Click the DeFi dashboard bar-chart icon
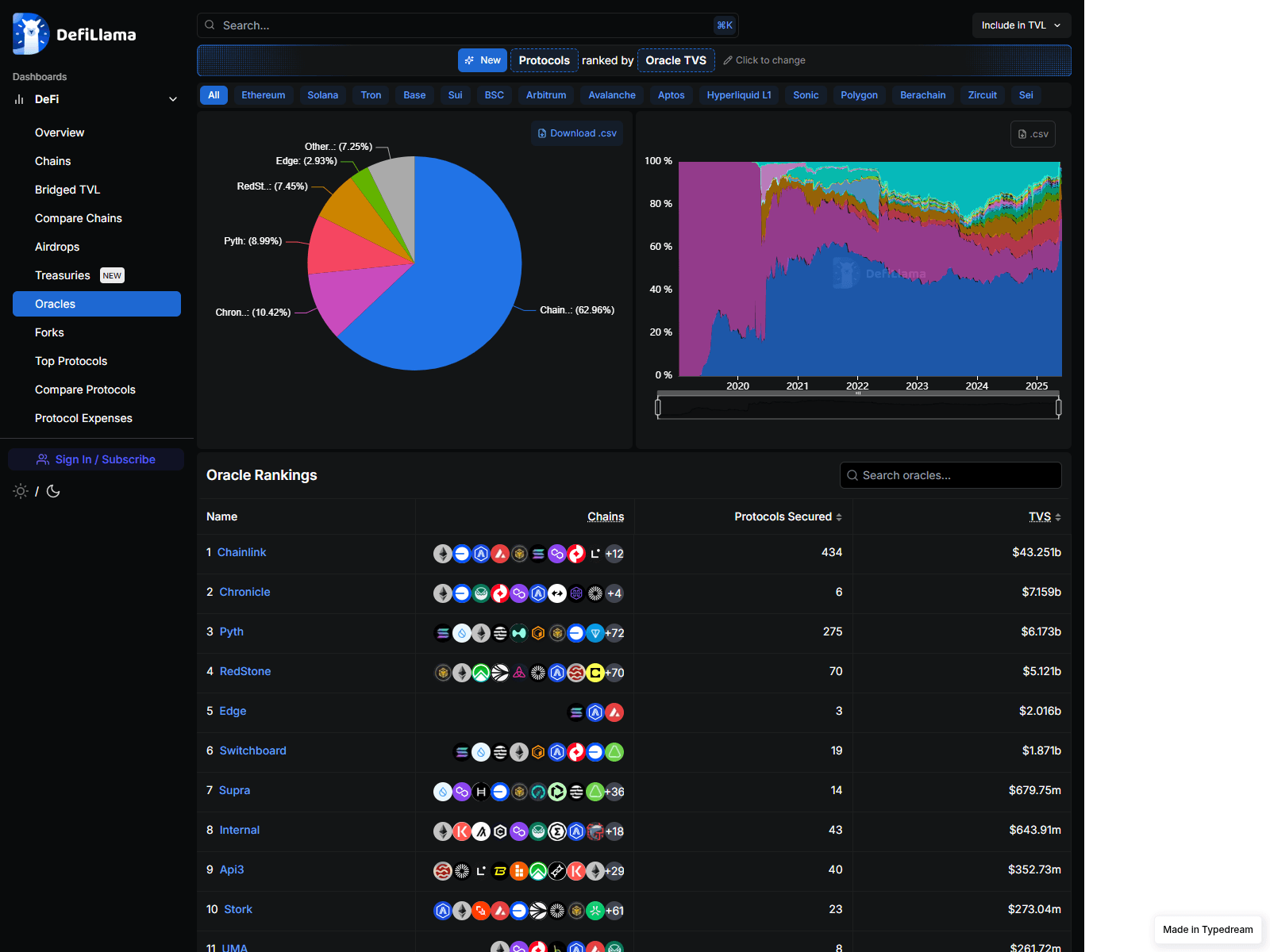Viewport: 1270px width, 952px height. click(x=19, y=99)
